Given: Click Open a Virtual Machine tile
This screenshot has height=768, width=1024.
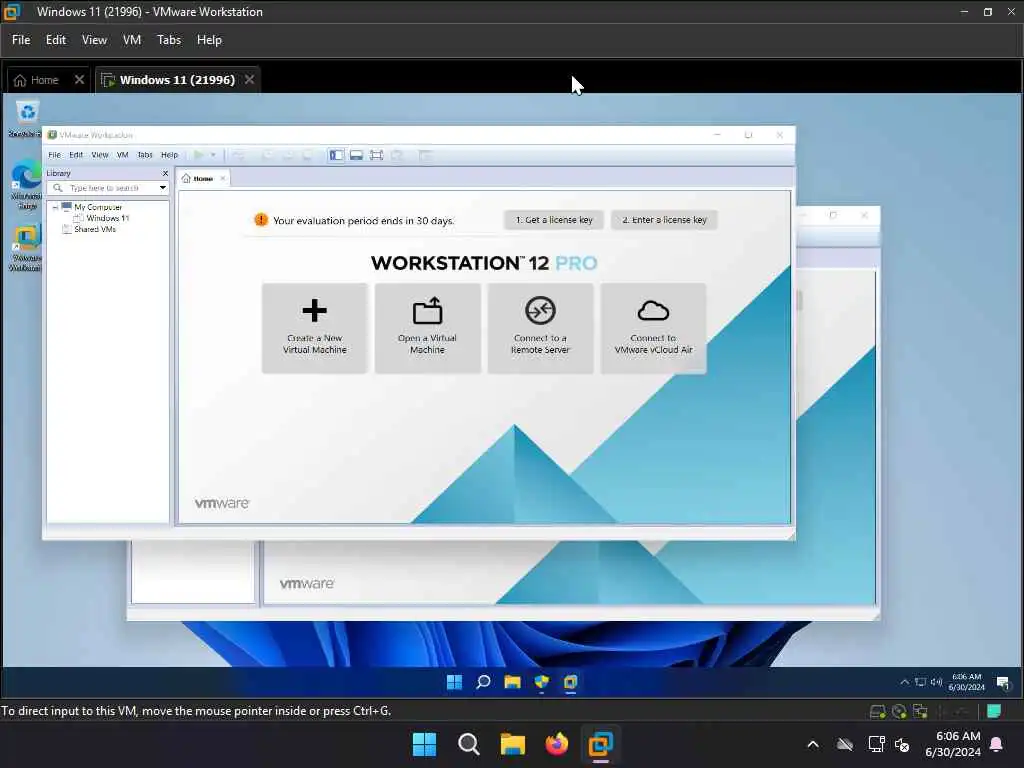Looking at the screenshot, I should (x=428, y=328).
